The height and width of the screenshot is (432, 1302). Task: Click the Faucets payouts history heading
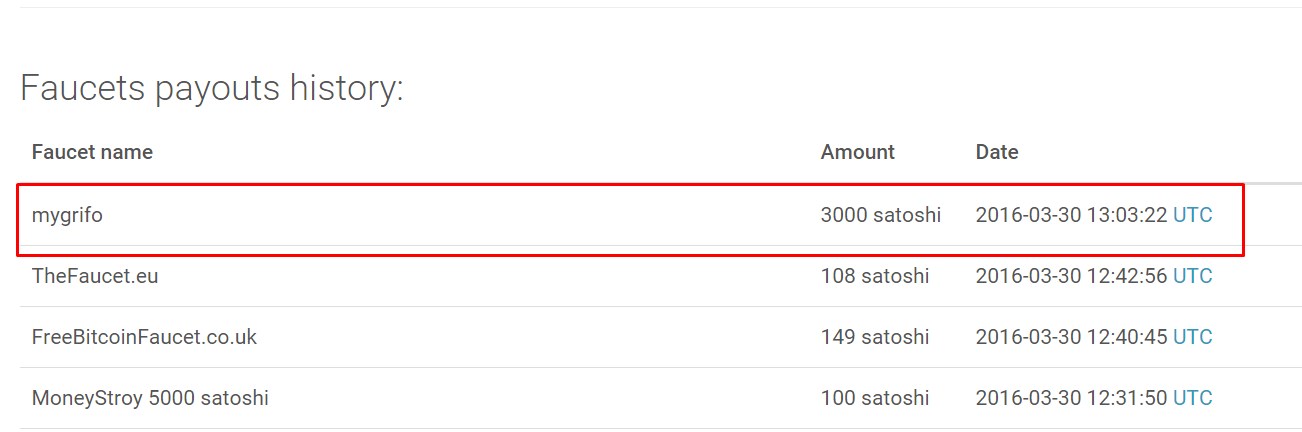click(x=212, y=89)
